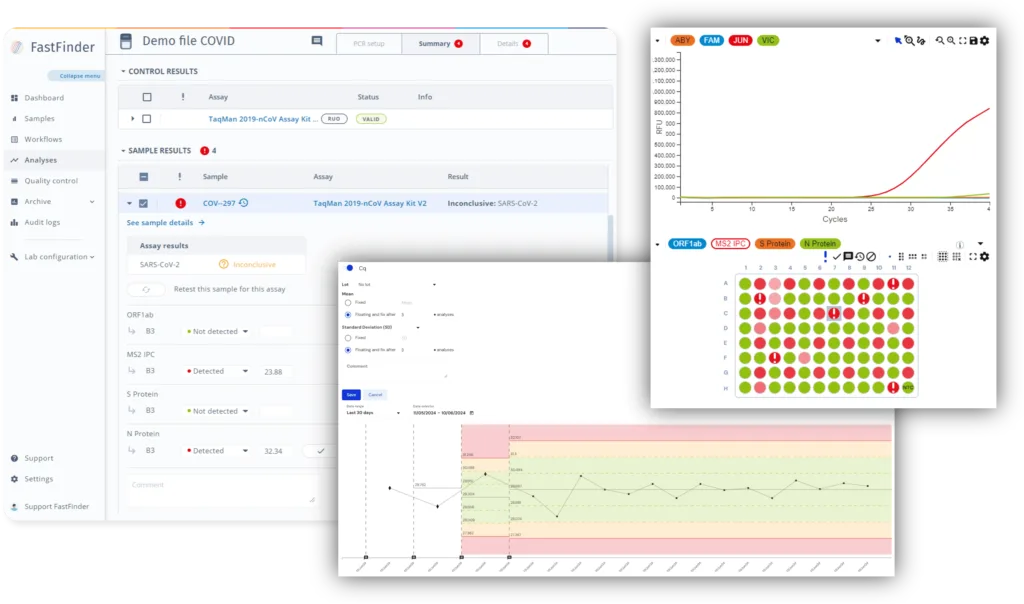The image size is (1024, 604).
Task: Select the flagged well in row C of the plate
Action: [834, 313]
